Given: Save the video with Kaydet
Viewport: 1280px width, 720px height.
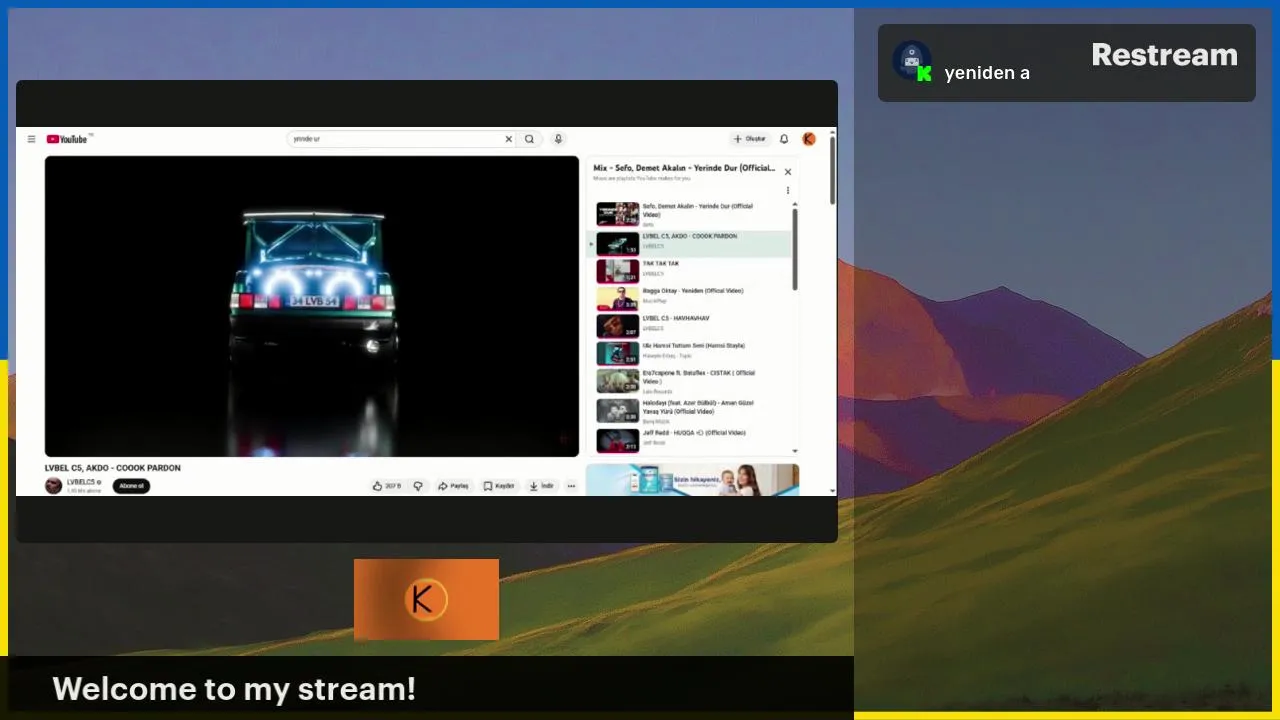Looking at the screenshot, I should [x=498, y=486].
